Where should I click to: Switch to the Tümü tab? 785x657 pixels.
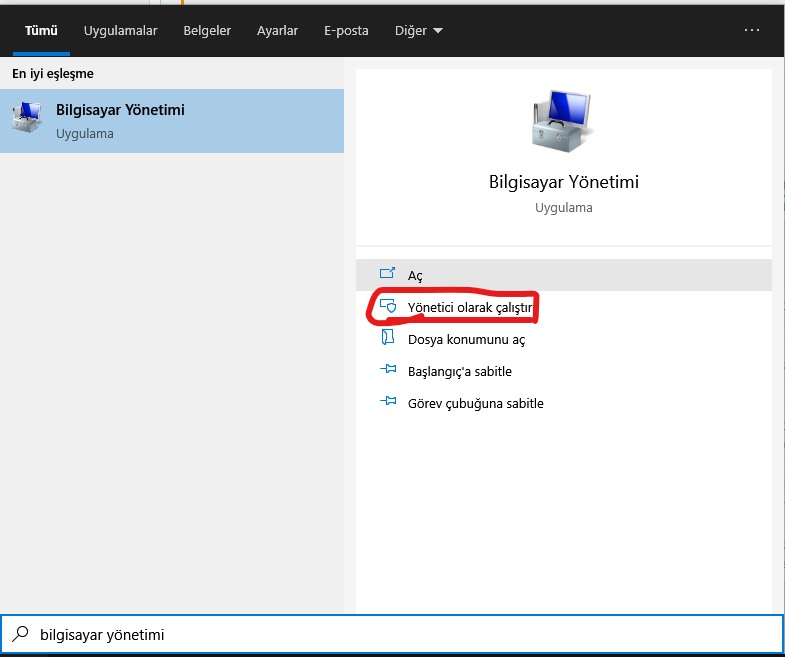[x=41, y=31]
